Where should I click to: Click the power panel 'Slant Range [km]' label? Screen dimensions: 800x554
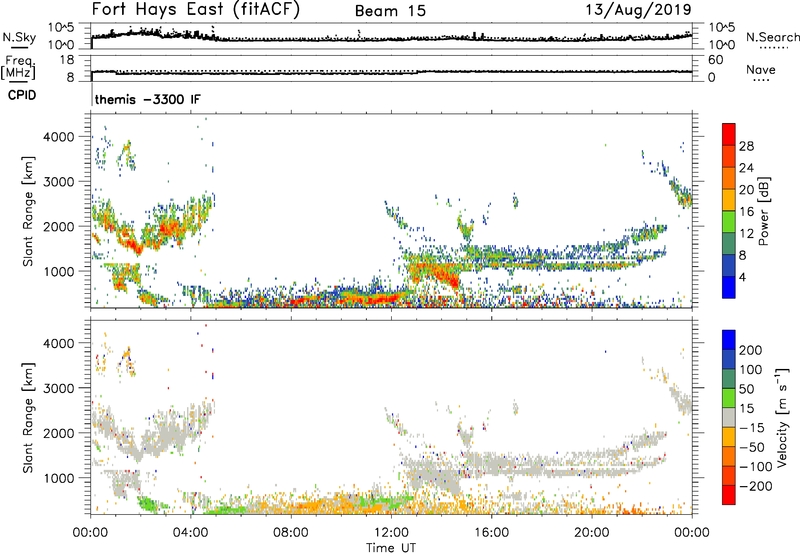click(x=28, y=211)
